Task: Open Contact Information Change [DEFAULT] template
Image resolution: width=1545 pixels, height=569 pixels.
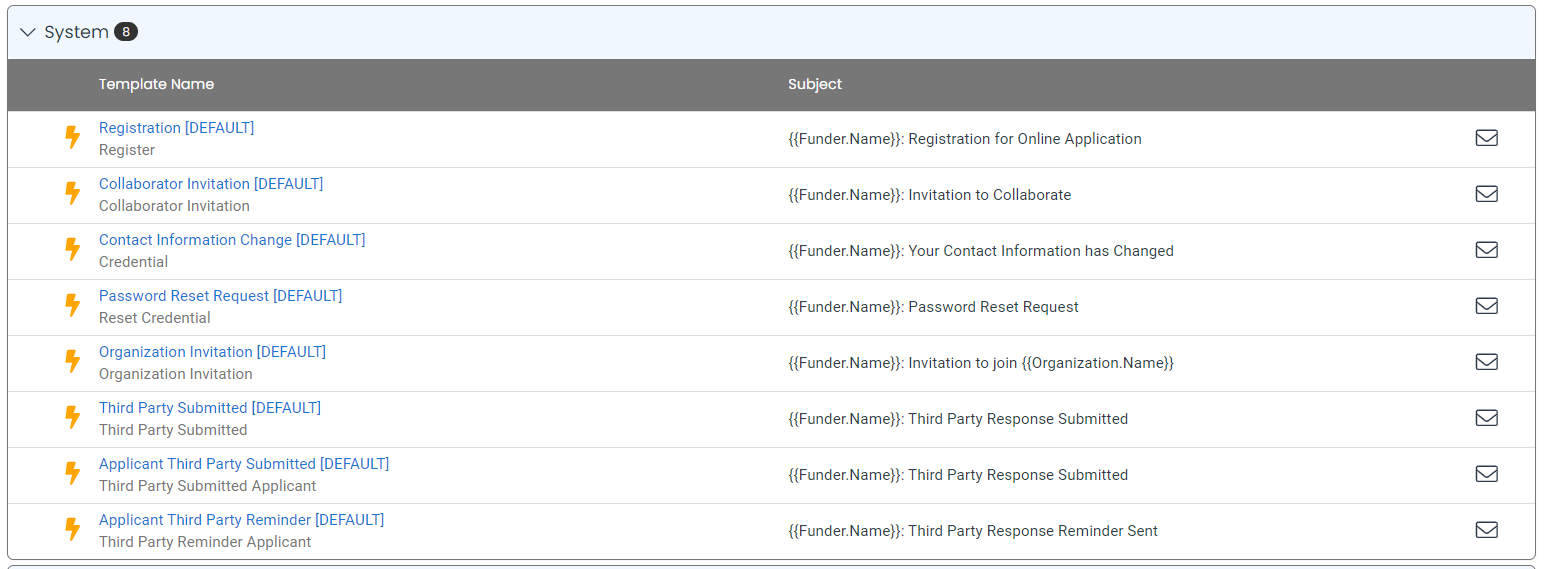Action: (232, 240)
